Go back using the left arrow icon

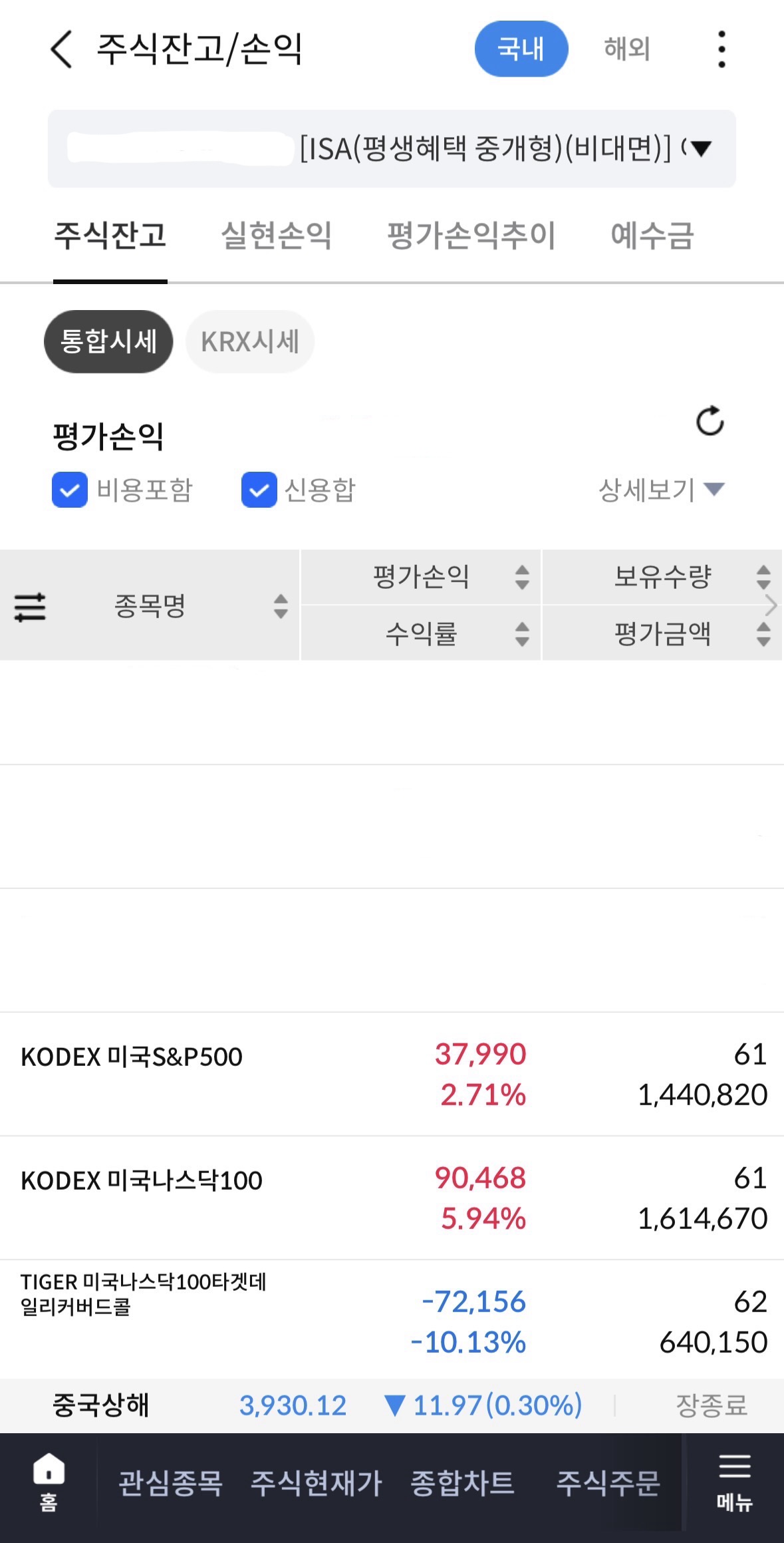[x=61, y=49]
